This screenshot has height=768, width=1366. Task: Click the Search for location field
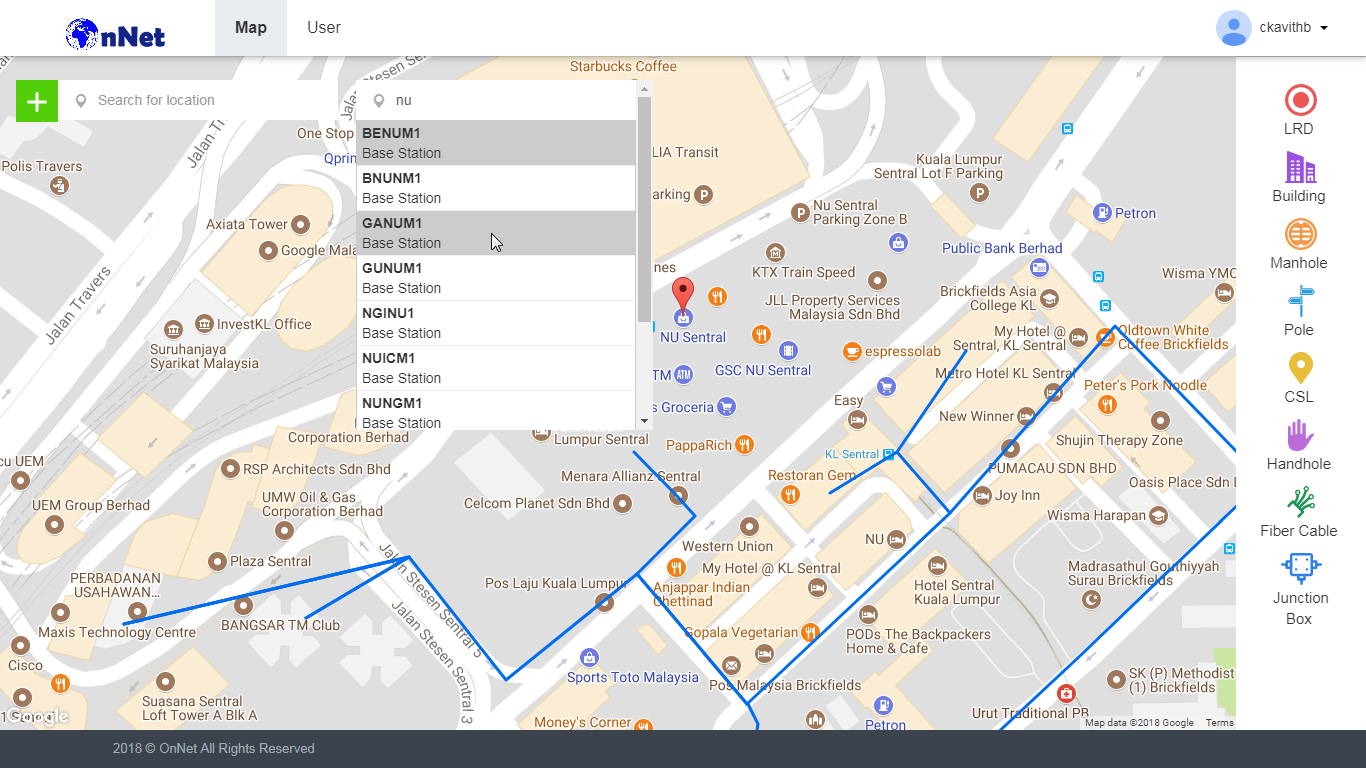point(197,101)
